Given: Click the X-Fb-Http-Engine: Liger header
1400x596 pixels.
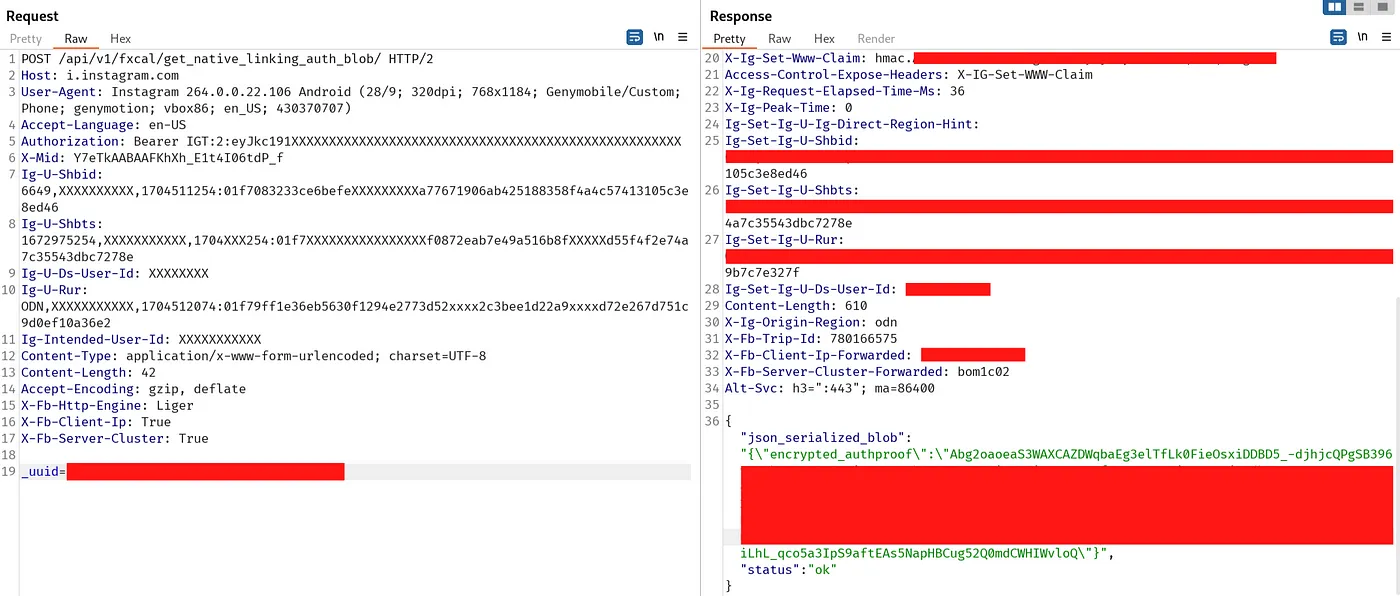Looking at the screenshot, I should [107, 405].
